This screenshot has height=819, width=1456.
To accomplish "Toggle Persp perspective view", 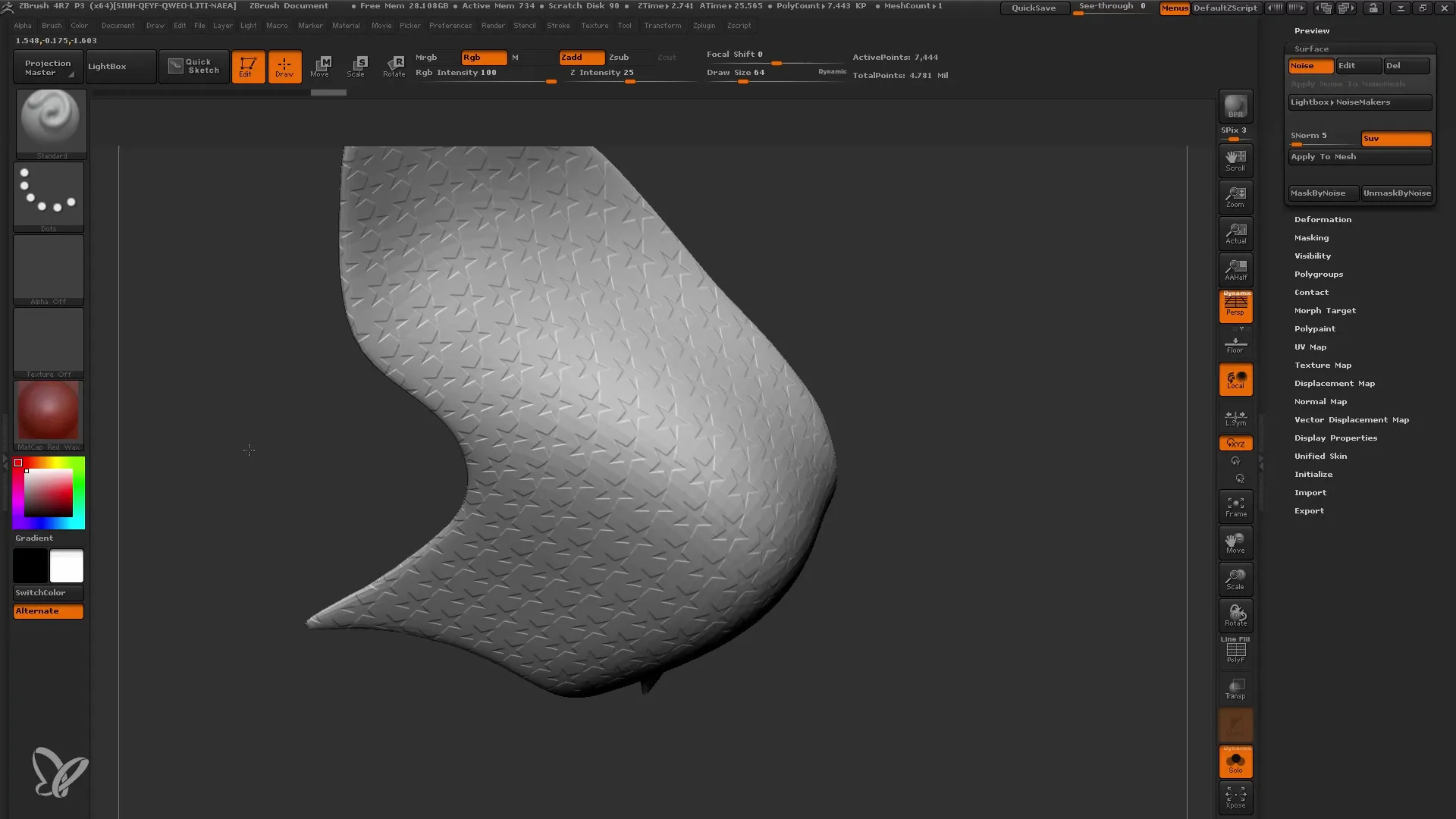I will pos(1235,306).
